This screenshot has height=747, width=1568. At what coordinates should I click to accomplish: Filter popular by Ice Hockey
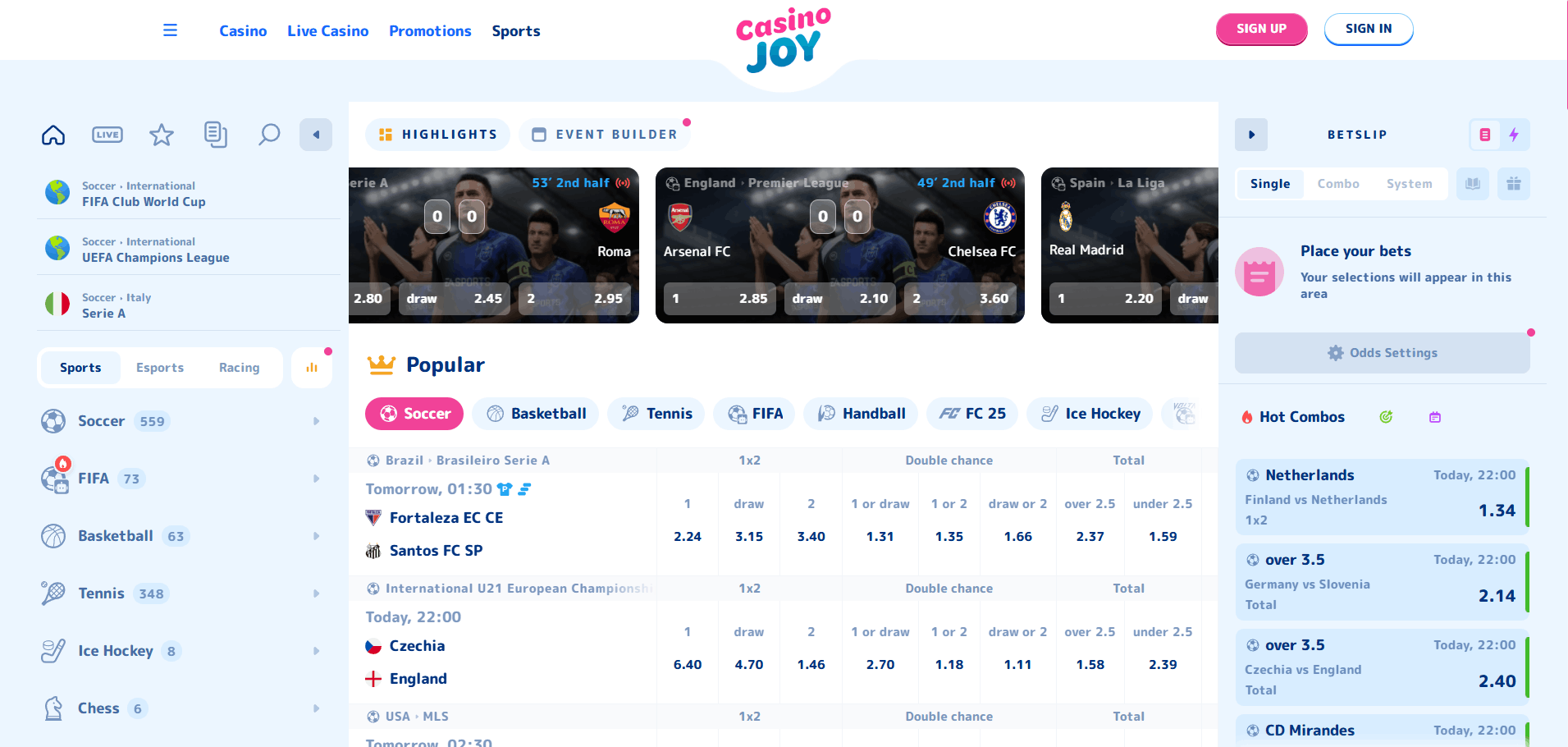1090,414
